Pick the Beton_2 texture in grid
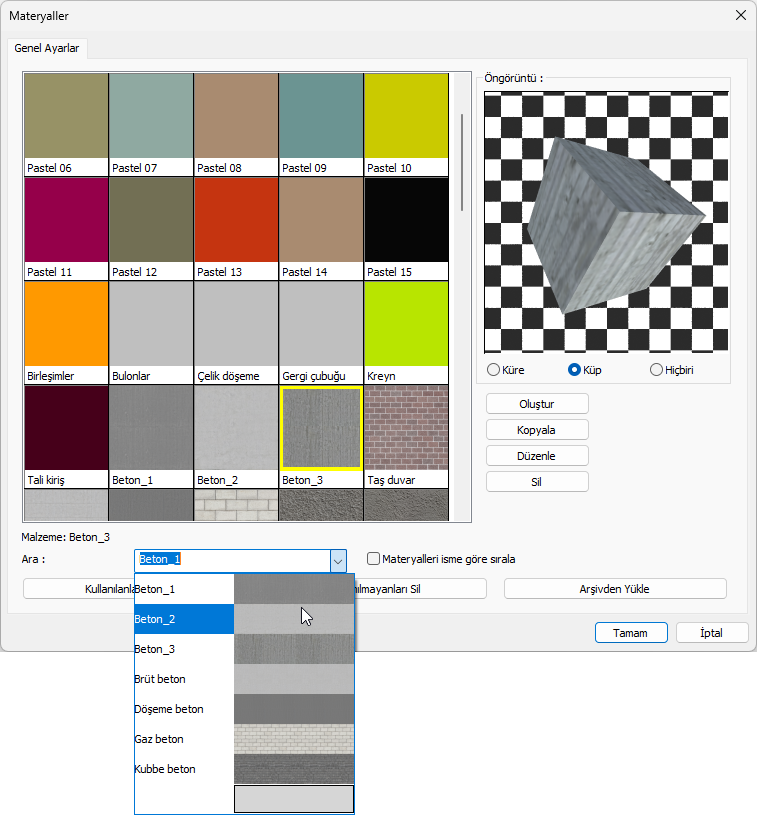 (236, 428)
